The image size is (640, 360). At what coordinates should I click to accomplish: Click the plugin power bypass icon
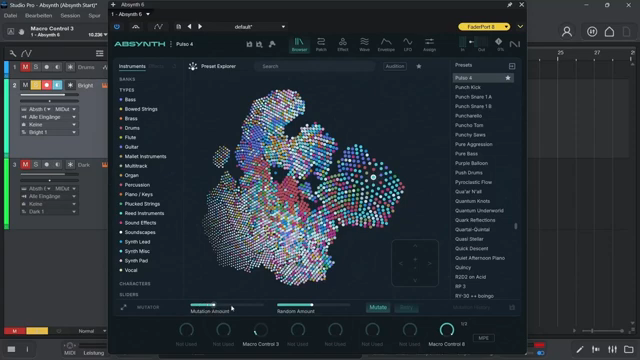tap(117, 27)
